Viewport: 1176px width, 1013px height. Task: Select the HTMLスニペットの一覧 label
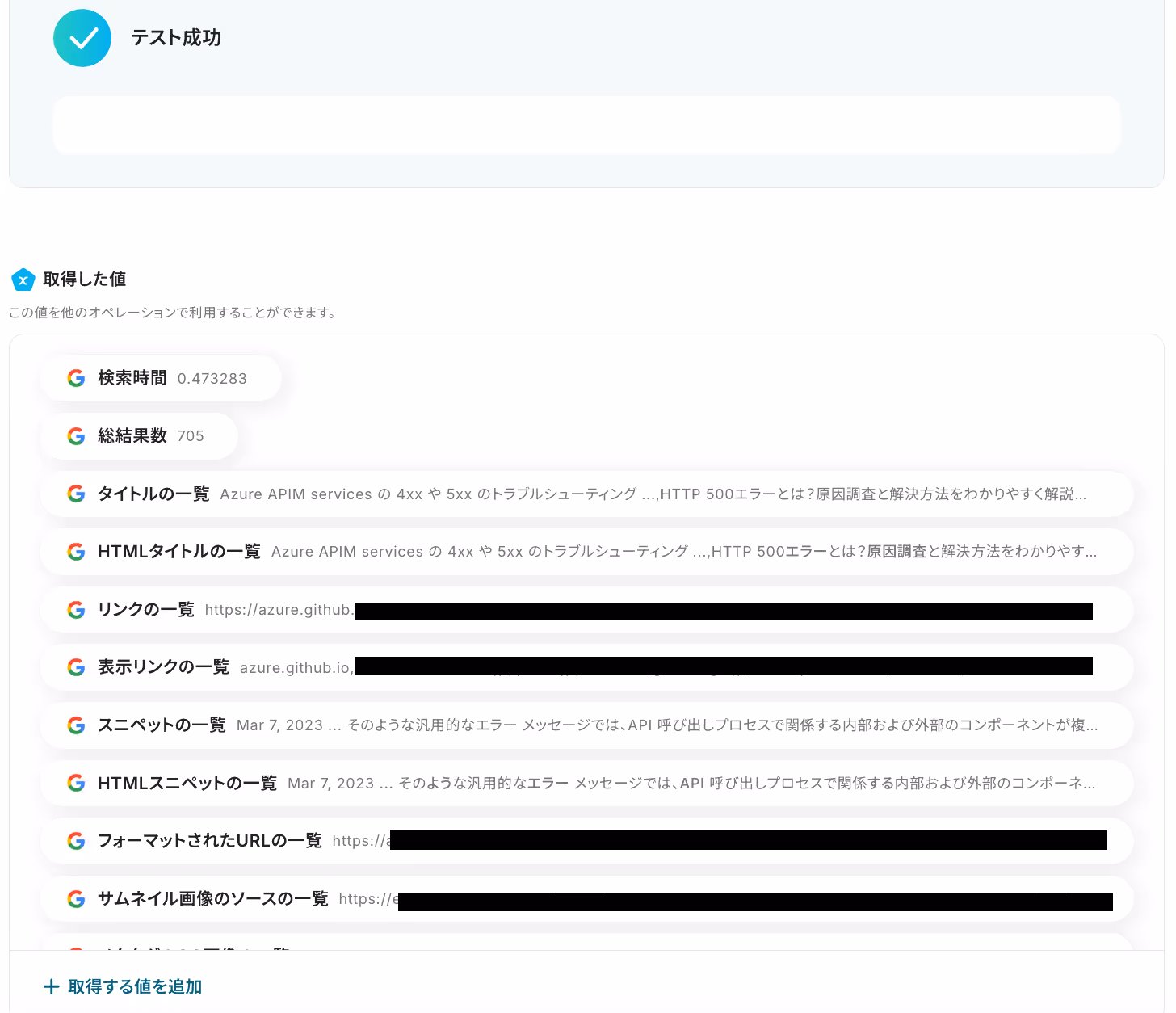tap(187, 783)
